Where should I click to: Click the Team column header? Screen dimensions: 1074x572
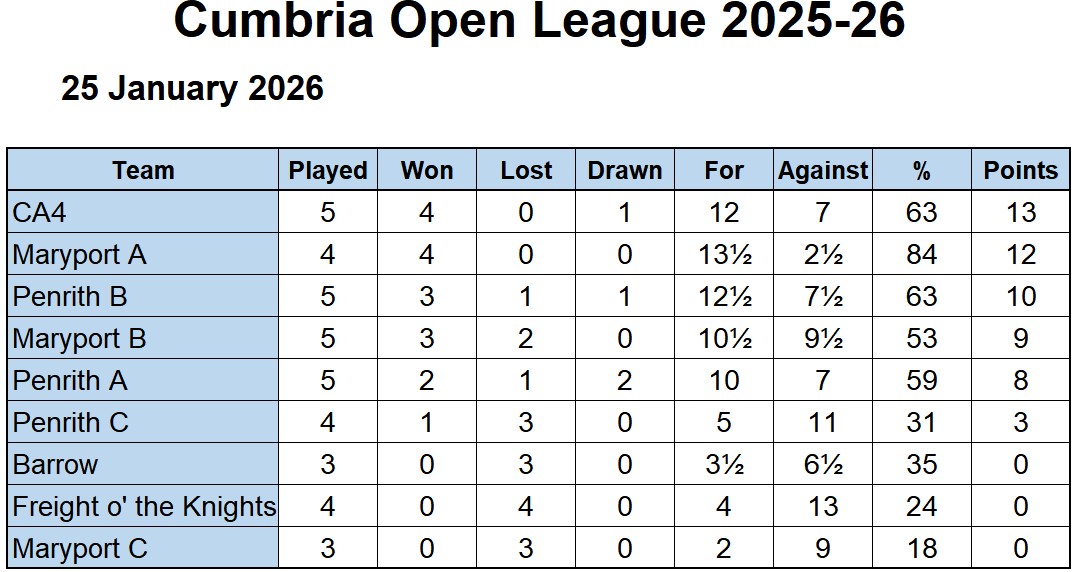143,170
